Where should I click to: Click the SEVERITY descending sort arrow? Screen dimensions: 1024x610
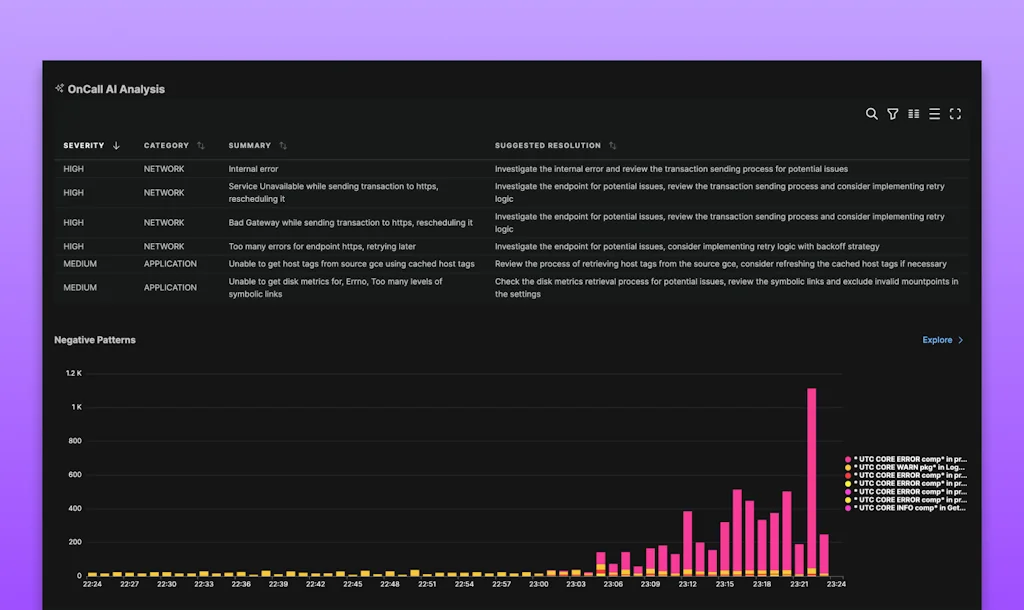pyautogui.click(x=117, y=145)
